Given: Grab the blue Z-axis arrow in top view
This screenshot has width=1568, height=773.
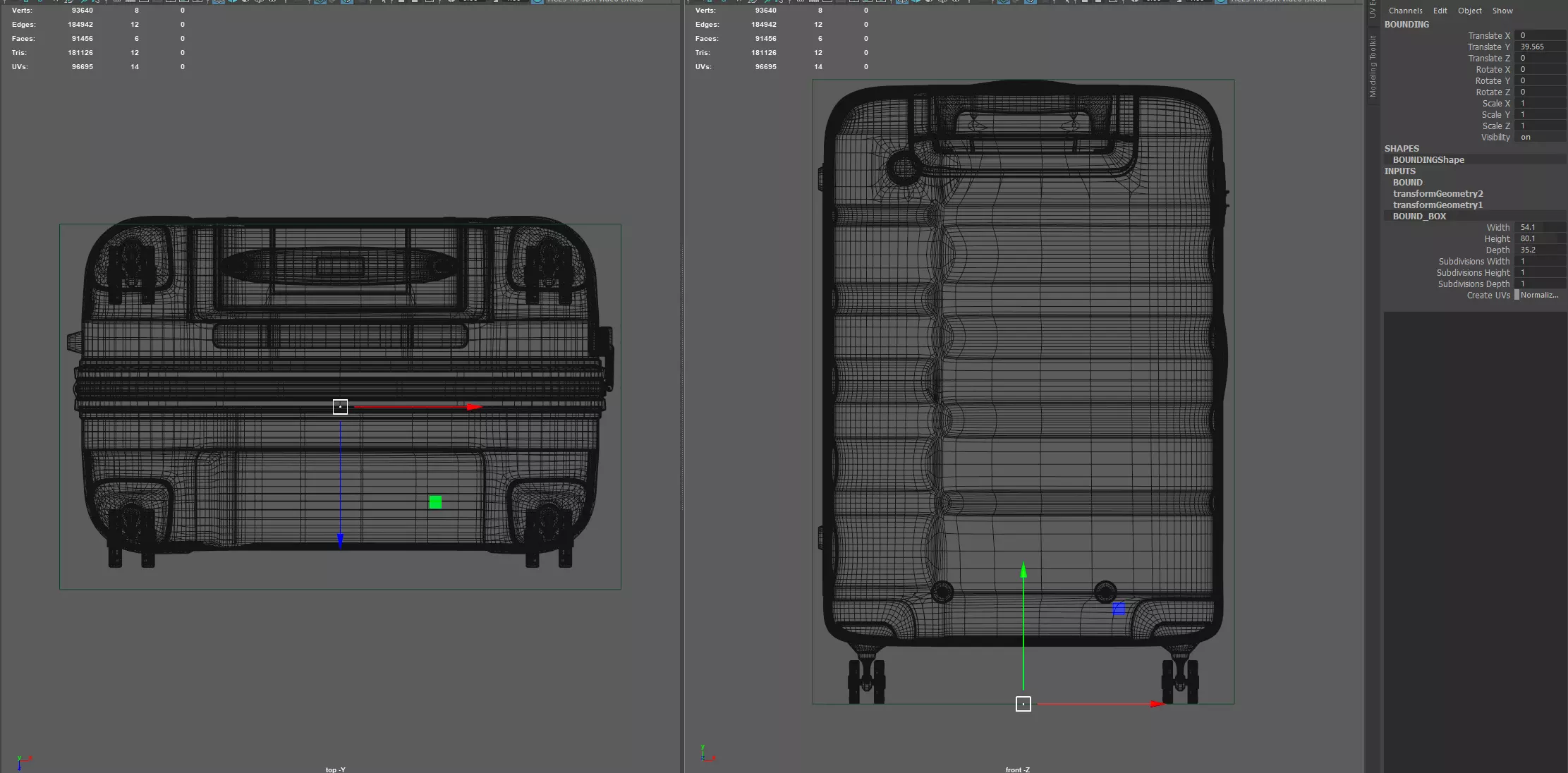Looking at the screenshot, I should point(340,540).
